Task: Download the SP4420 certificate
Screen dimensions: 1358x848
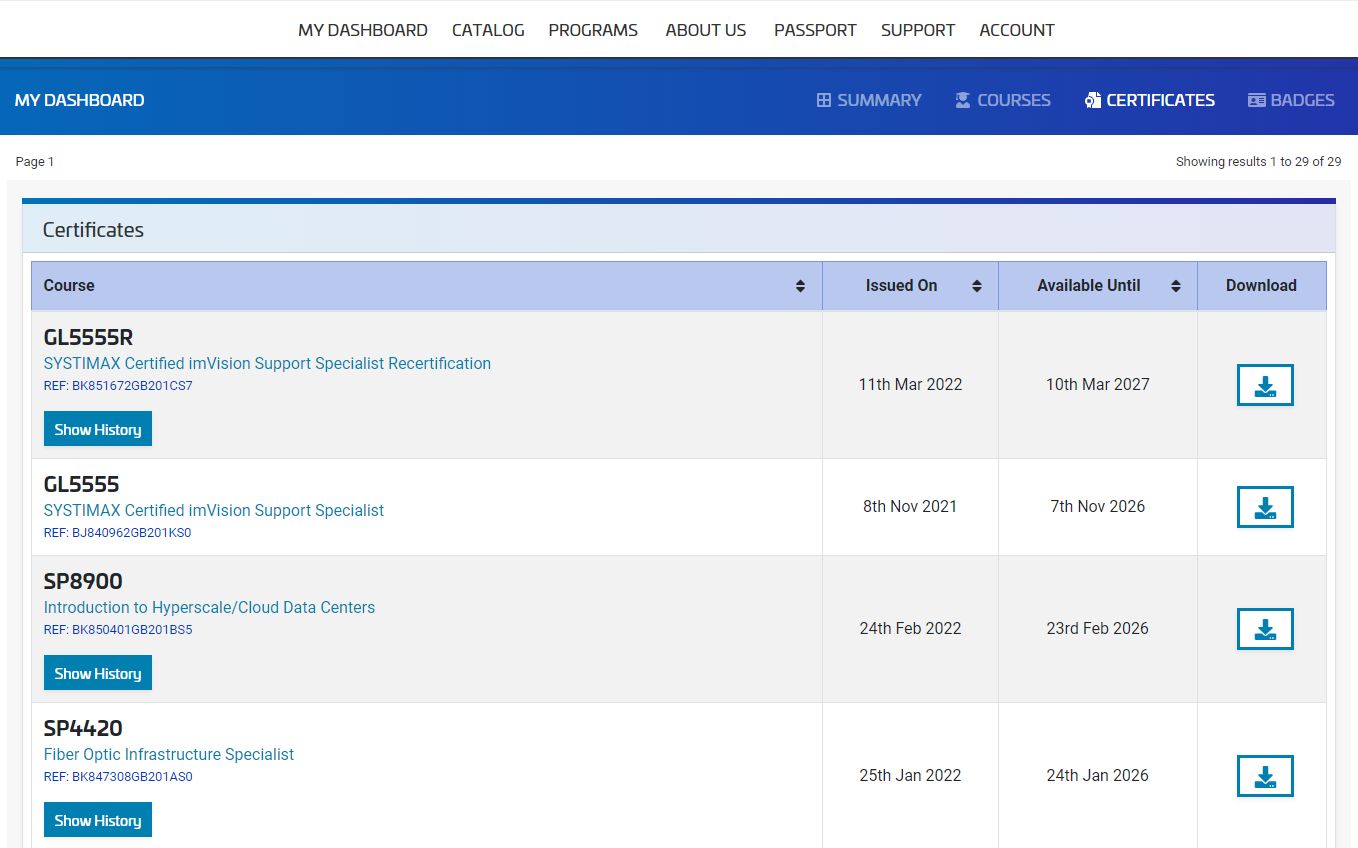Action: pyautogui.click(x=1265, y=776)
